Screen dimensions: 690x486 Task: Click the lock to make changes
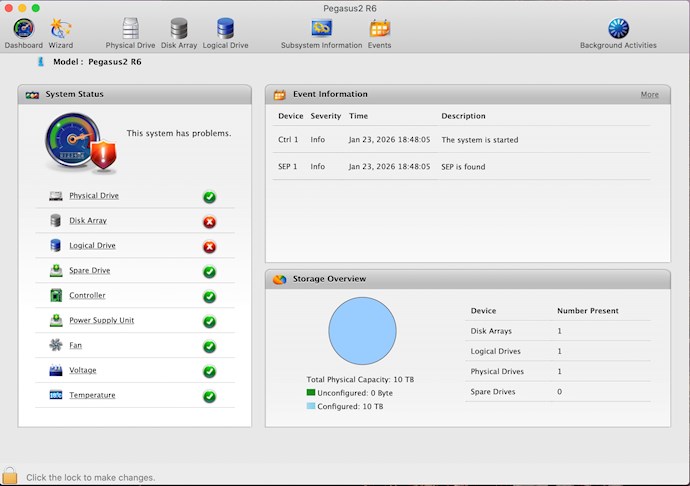tap(11, 476)
